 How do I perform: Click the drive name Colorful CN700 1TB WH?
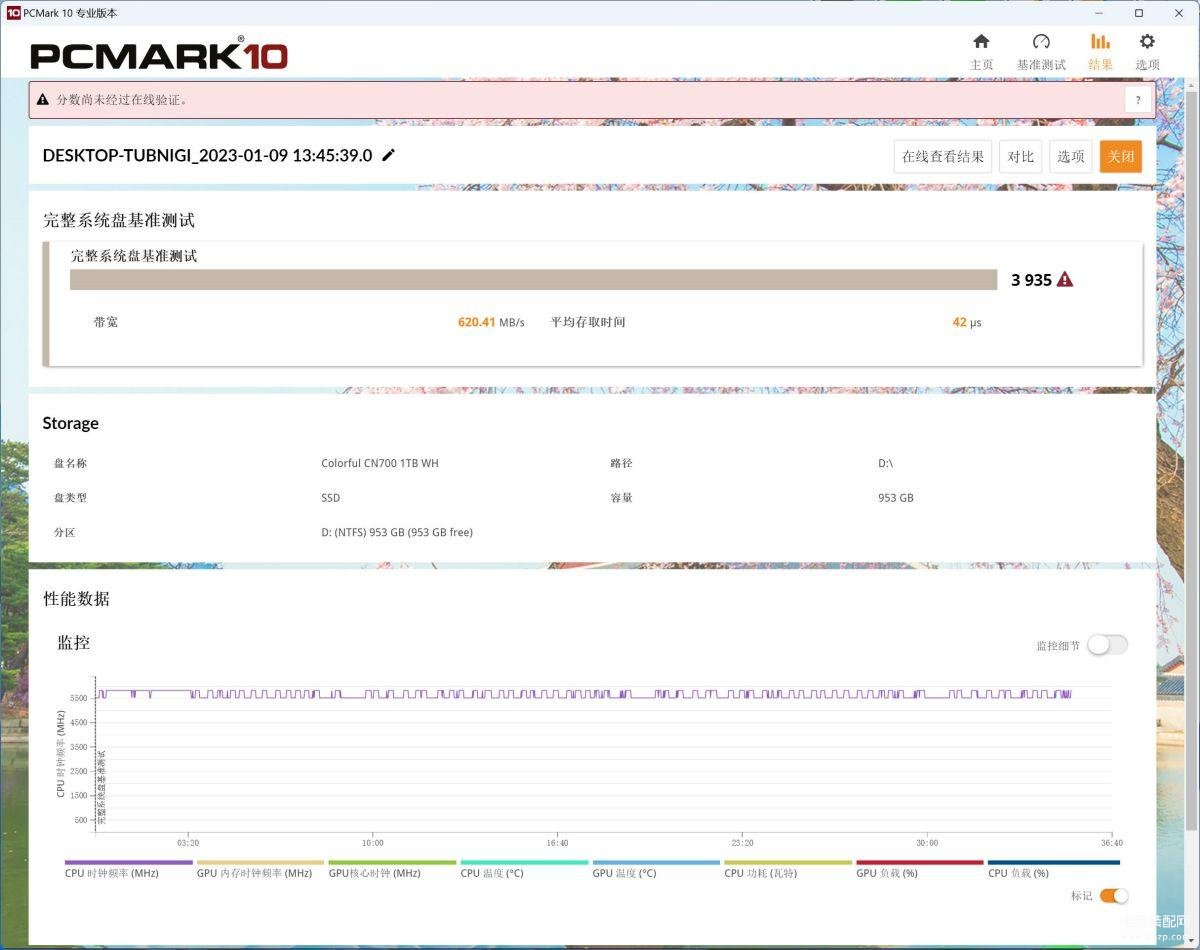380,463
